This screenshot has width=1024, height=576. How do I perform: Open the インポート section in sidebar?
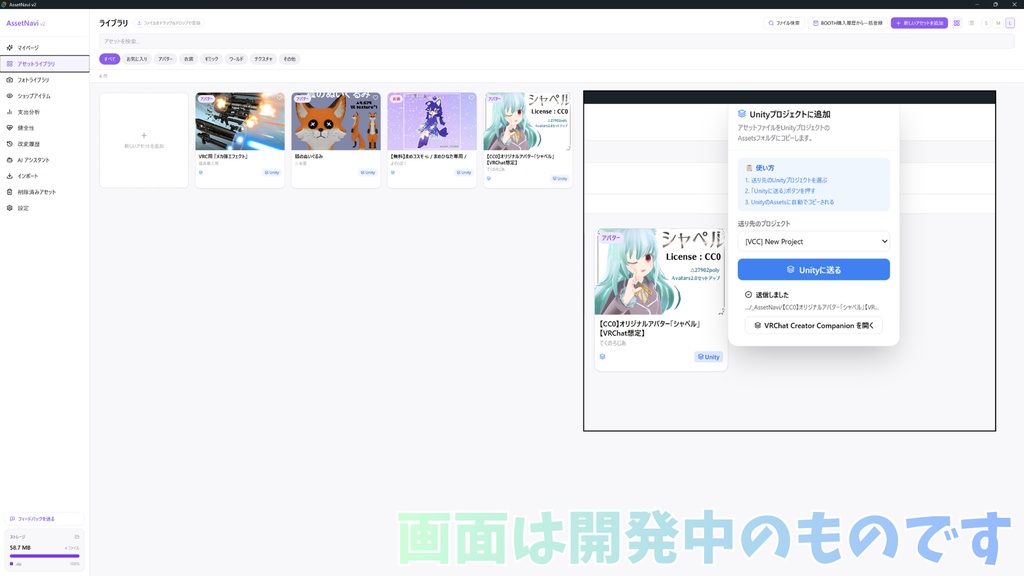click(x=40, y=175)
